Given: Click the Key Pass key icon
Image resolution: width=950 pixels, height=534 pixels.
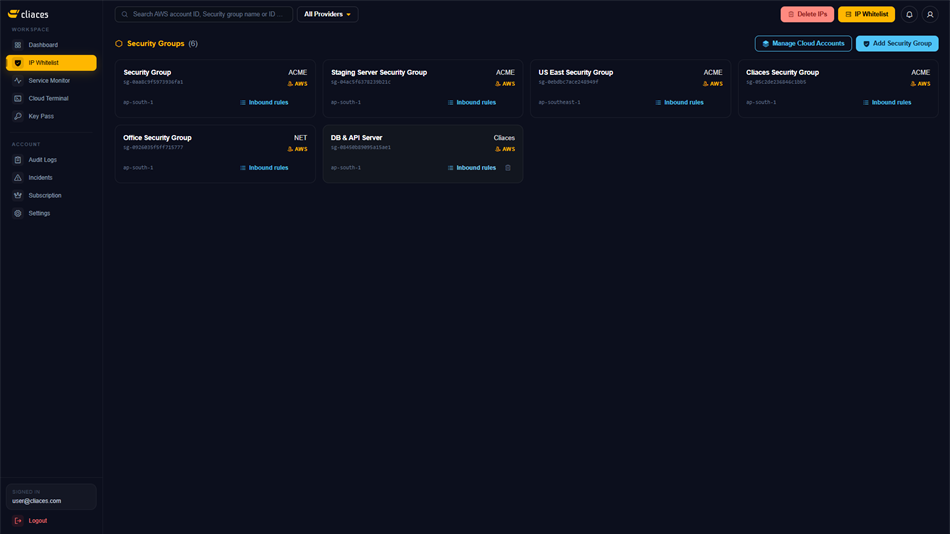Looking at the screenshot, I should [x=18, y=116].
